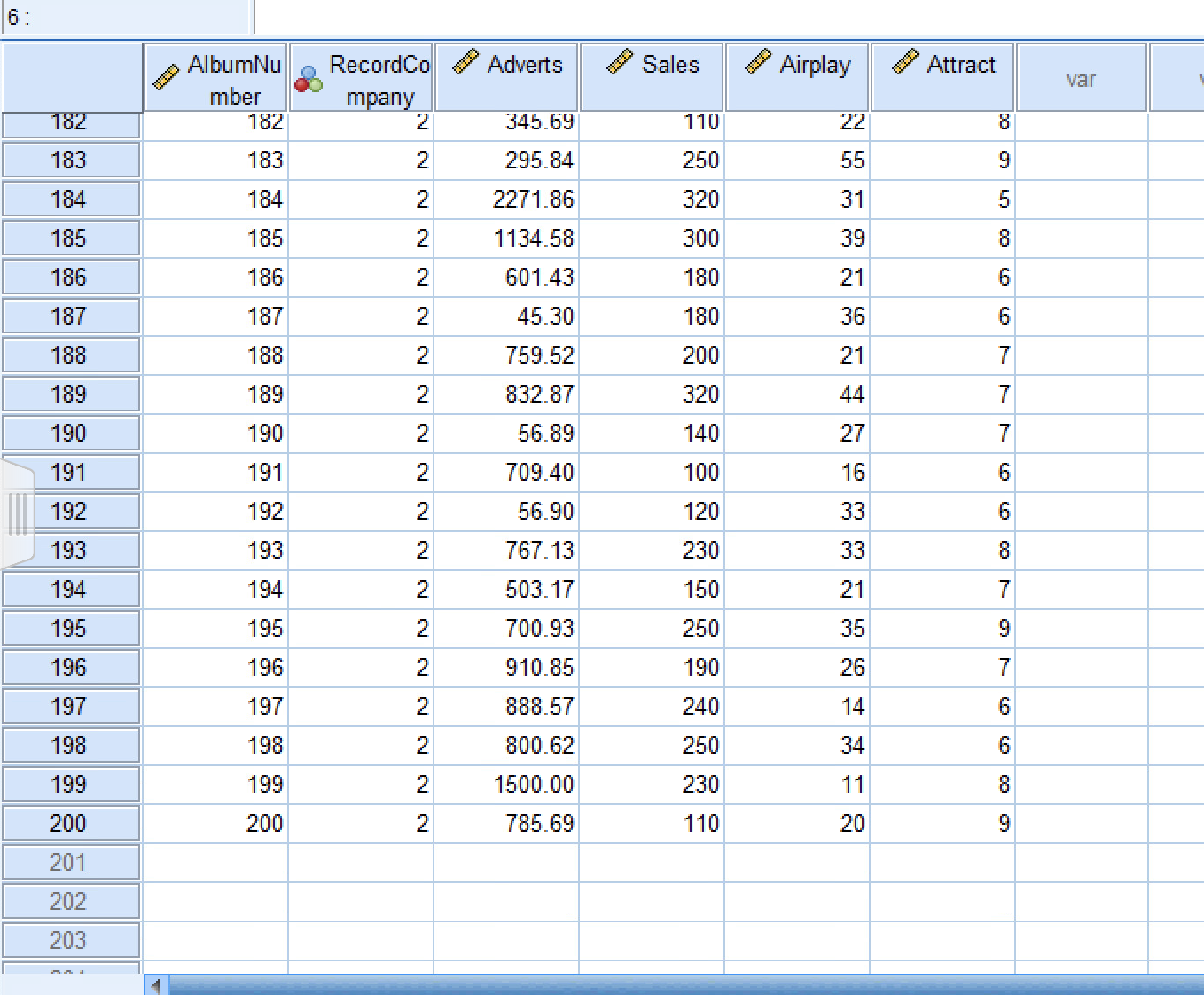Click Adverts cell 56.90
This screenshot has width=1204, height=995.
pos(506,512)
